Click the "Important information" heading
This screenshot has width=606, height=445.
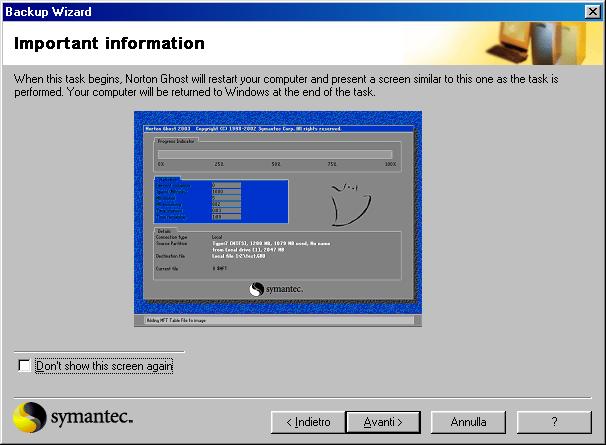click(109, 43)
